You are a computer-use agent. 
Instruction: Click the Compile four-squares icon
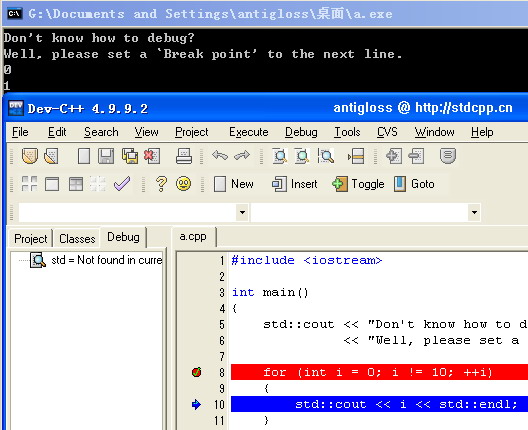click(x=29, y=184)
